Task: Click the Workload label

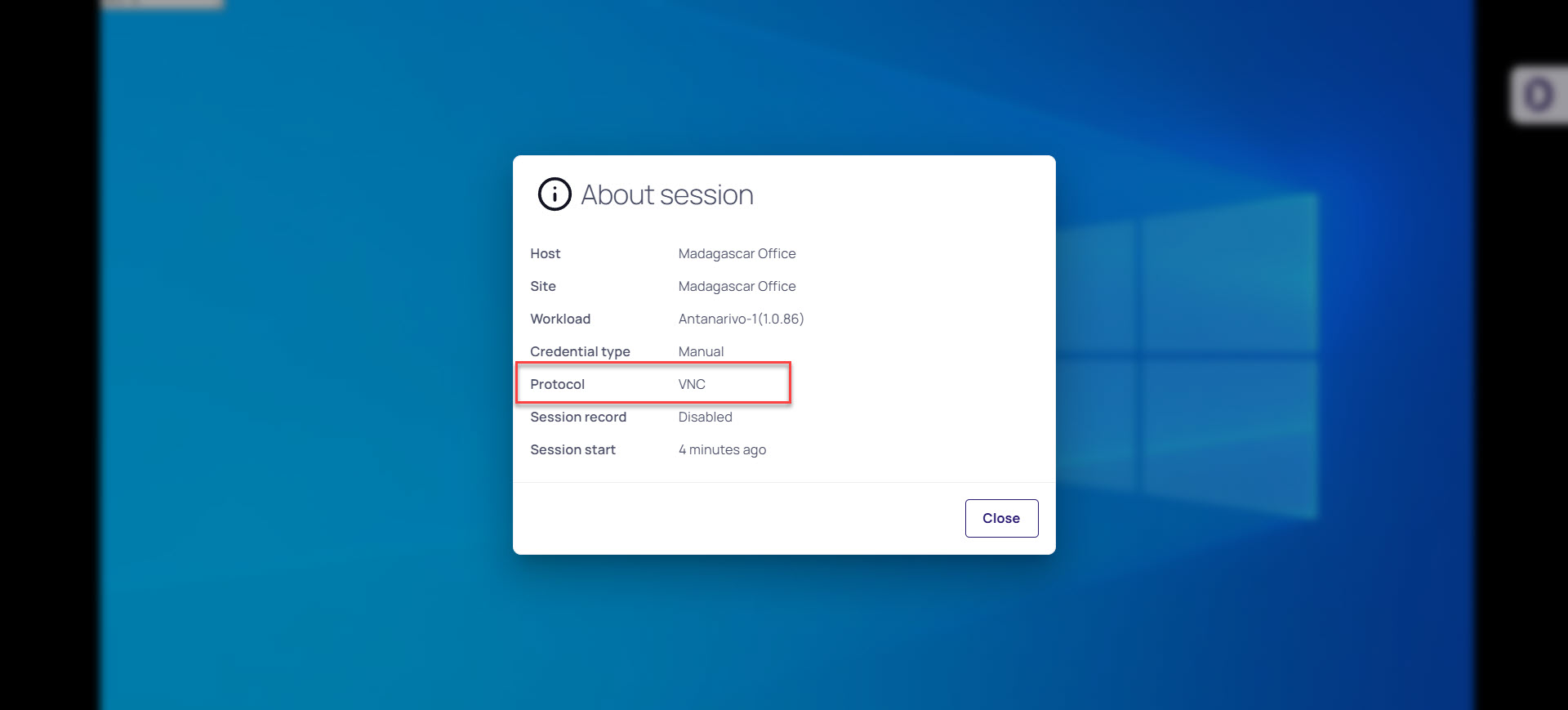Action: (559, 319)
